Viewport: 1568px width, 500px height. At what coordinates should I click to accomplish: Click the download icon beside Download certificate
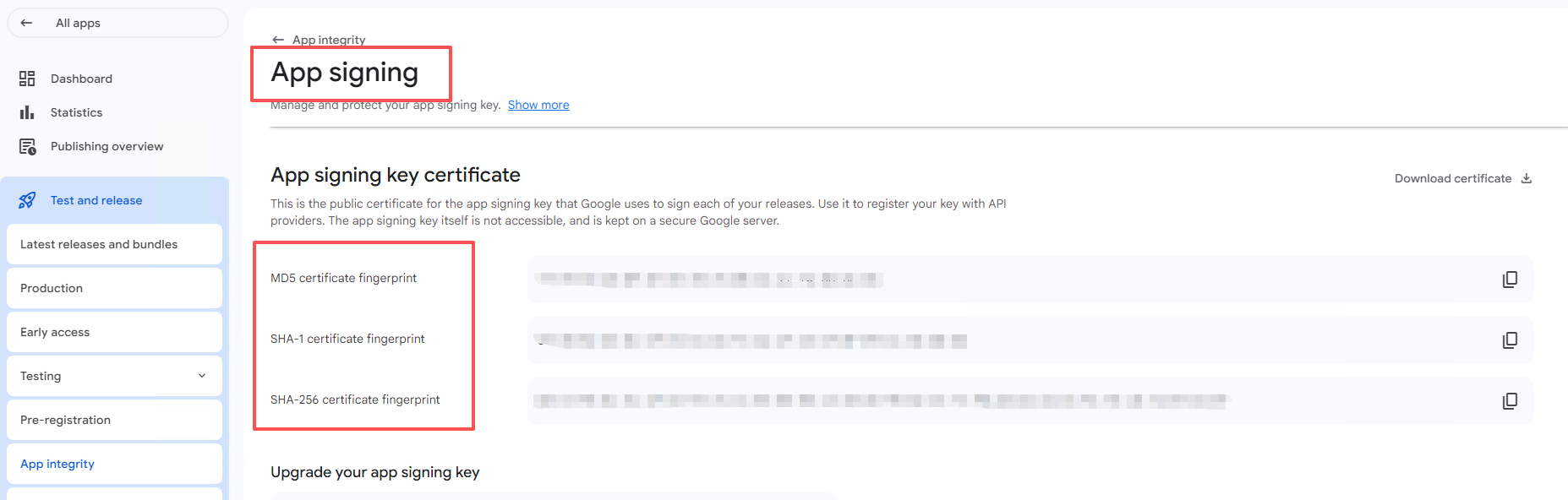[1527, 178]
